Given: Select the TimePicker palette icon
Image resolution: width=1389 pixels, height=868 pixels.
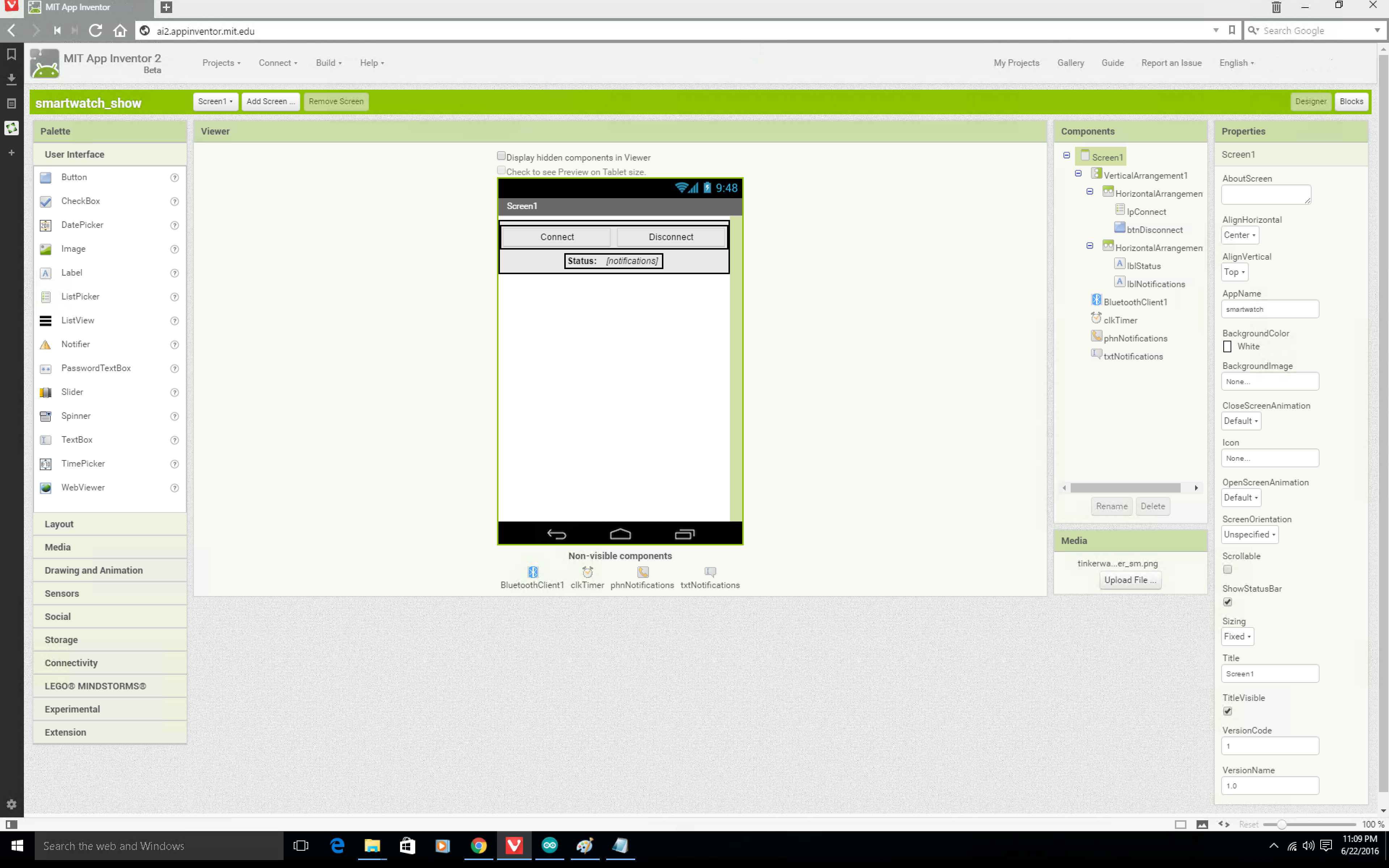Looking at the screenshot, I should [46, 464].
